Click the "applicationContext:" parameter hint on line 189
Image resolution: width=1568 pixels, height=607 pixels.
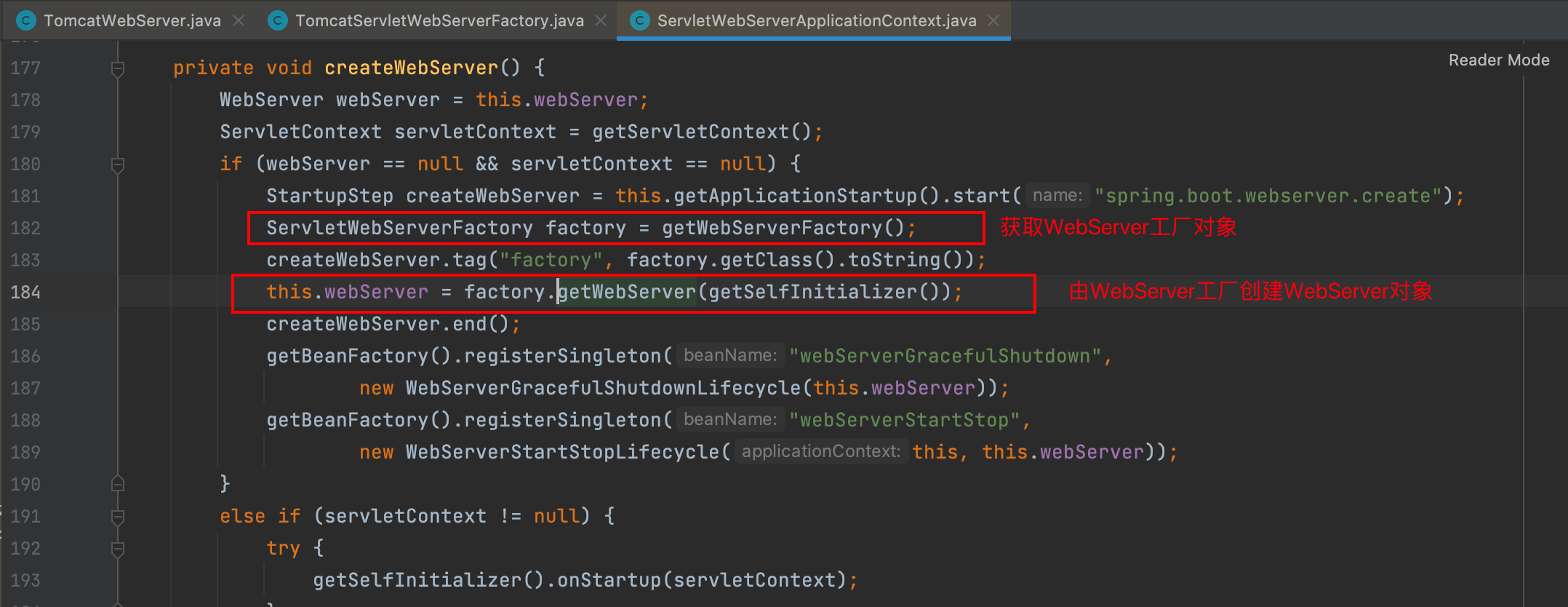(820, 452)
